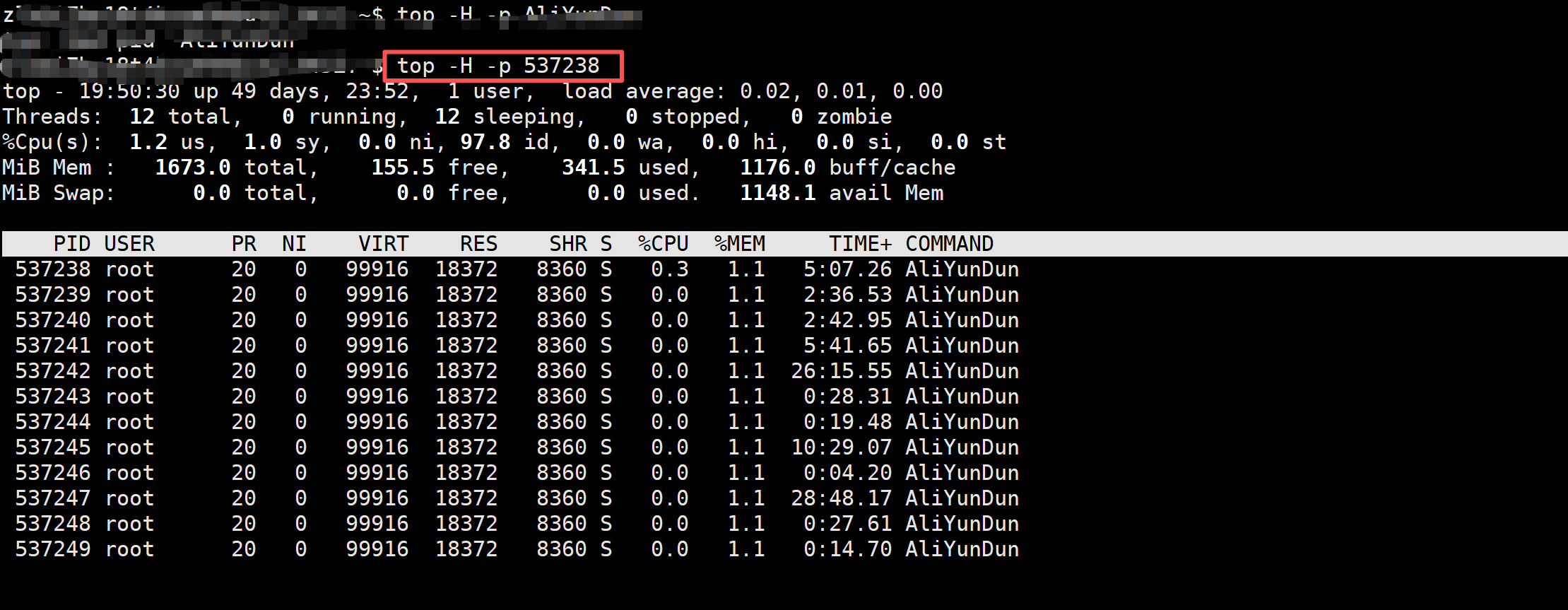The image size is (1568, 610).
Task: Click thread PID 537248
Action: (53, 524)
